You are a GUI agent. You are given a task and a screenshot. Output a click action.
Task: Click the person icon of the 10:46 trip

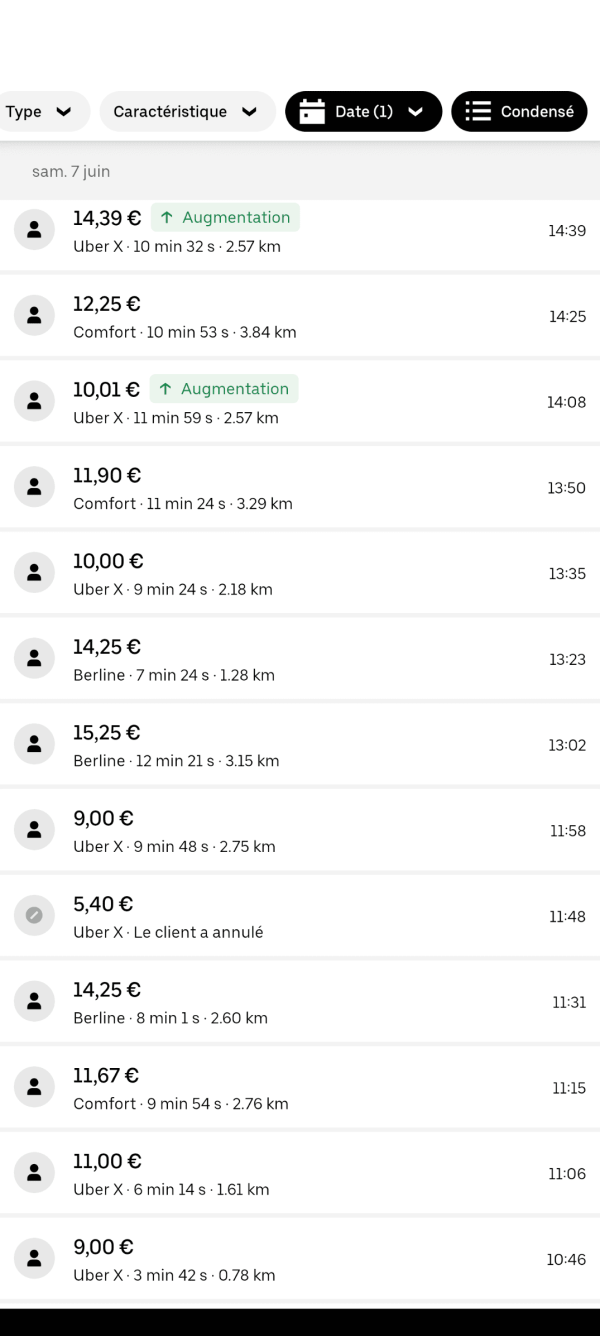[x=34, y=1260]
